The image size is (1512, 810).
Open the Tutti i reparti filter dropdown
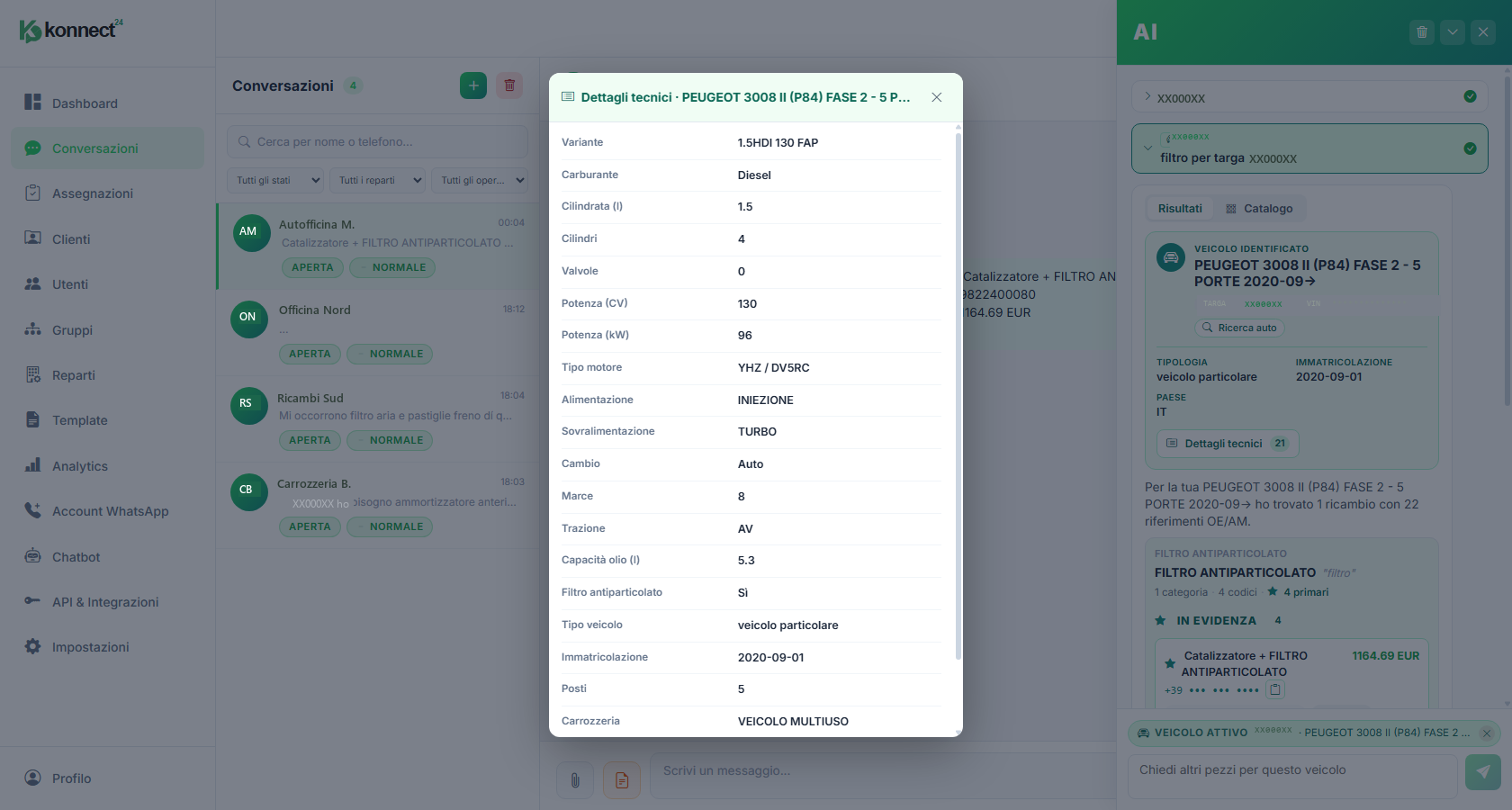click(378, 180)
